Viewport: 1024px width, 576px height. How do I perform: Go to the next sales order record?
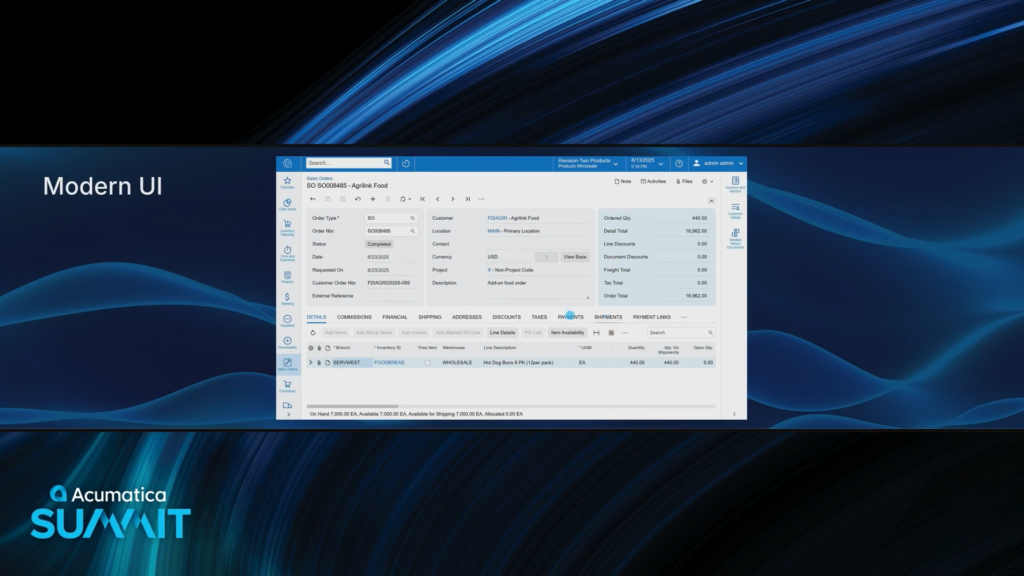coord(452,199)
